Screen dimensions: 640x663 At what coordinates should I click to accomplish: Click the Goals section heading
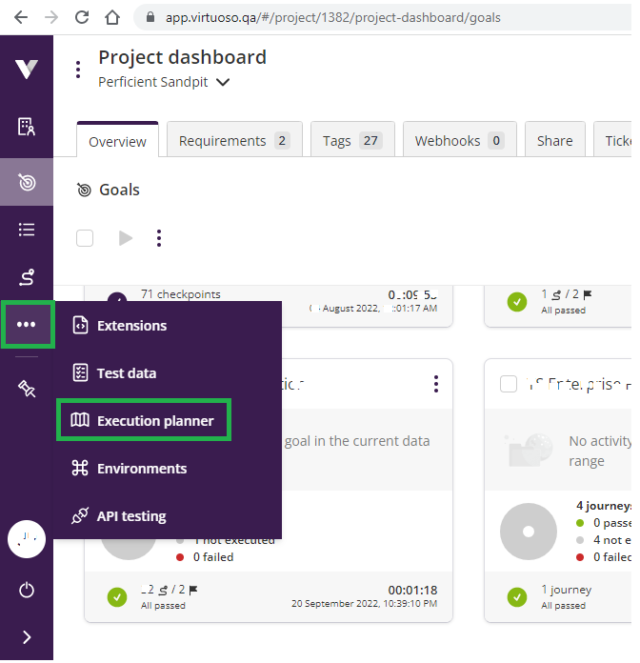[119, 190]
